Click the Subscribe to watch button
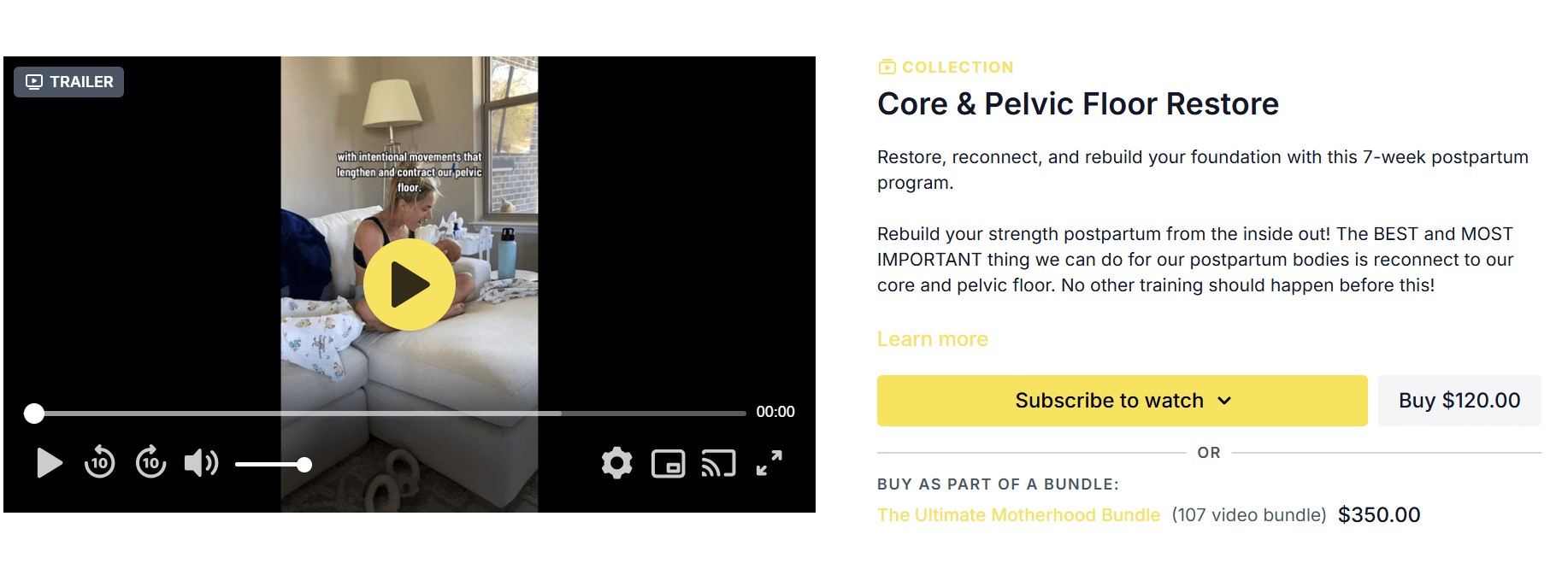Viewport: 1568px width, 575px height. pos(1108,401)
